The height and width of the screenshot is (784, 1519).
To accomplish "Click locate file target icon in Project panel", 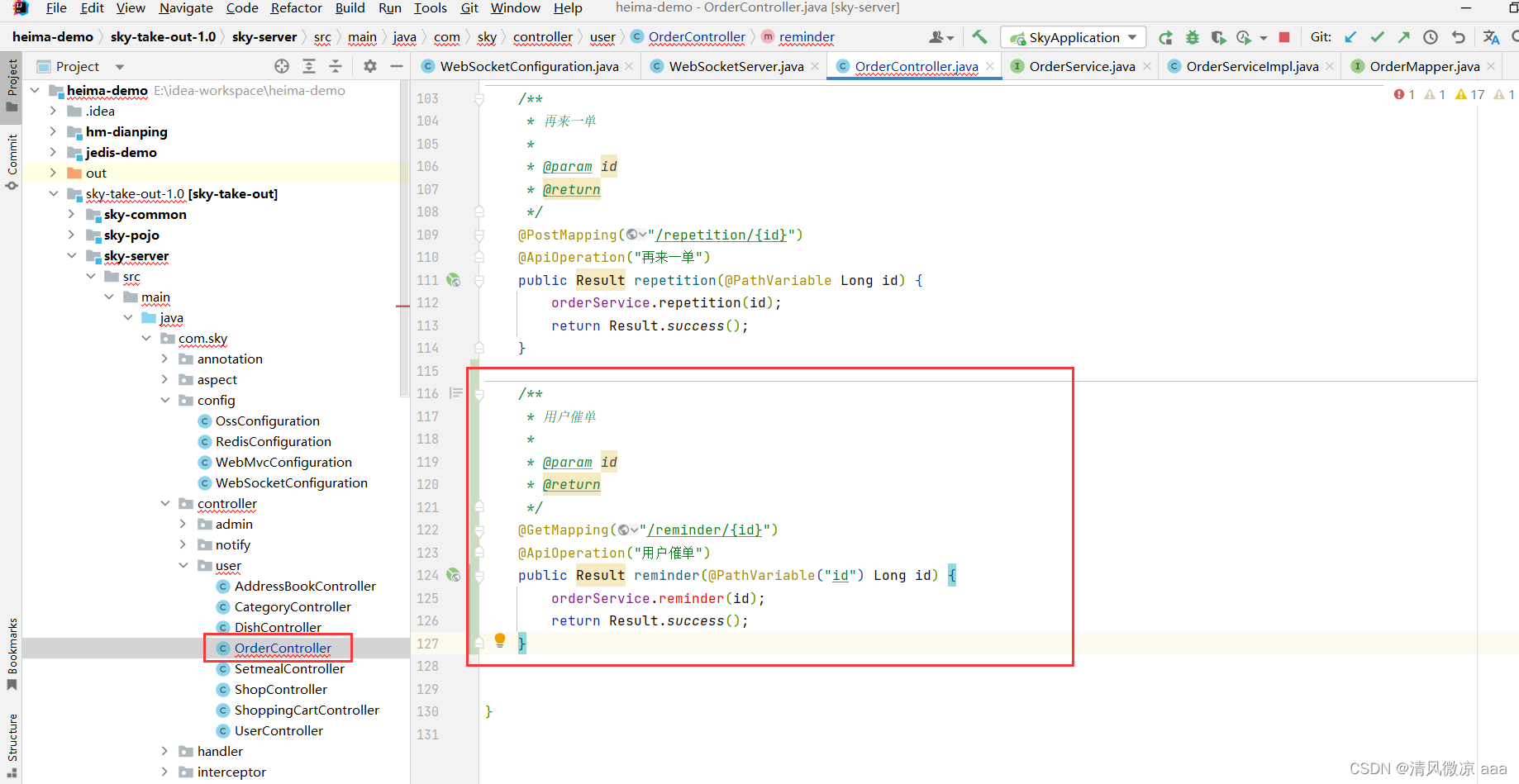I will 282,66.
